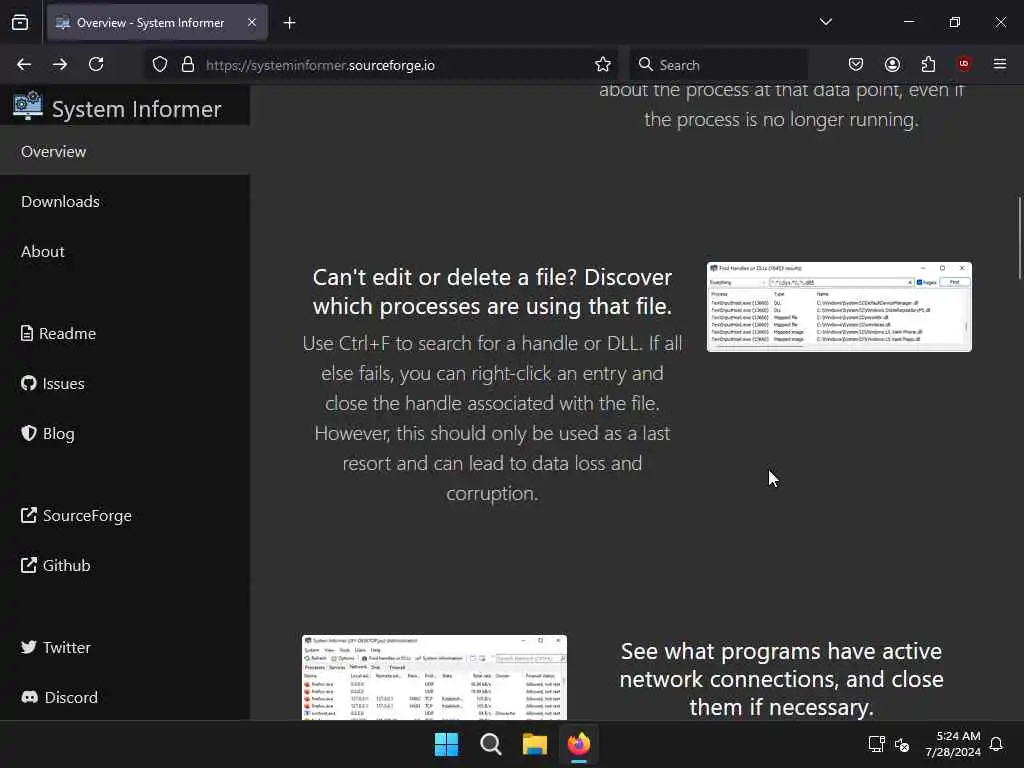Click the SourceForge external-link icon
This screenshot has height=768, width=1024.
point(29,515)
